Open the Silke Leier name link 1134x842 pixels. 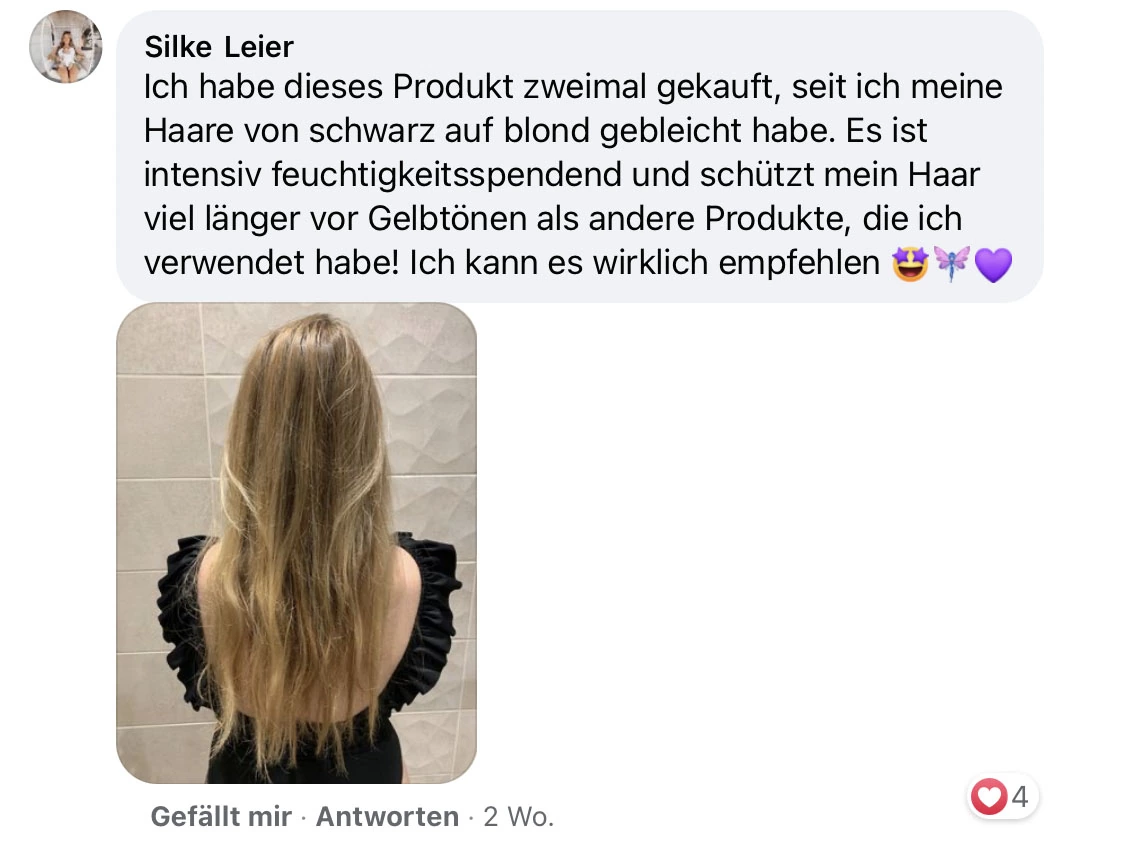(219, 47)
